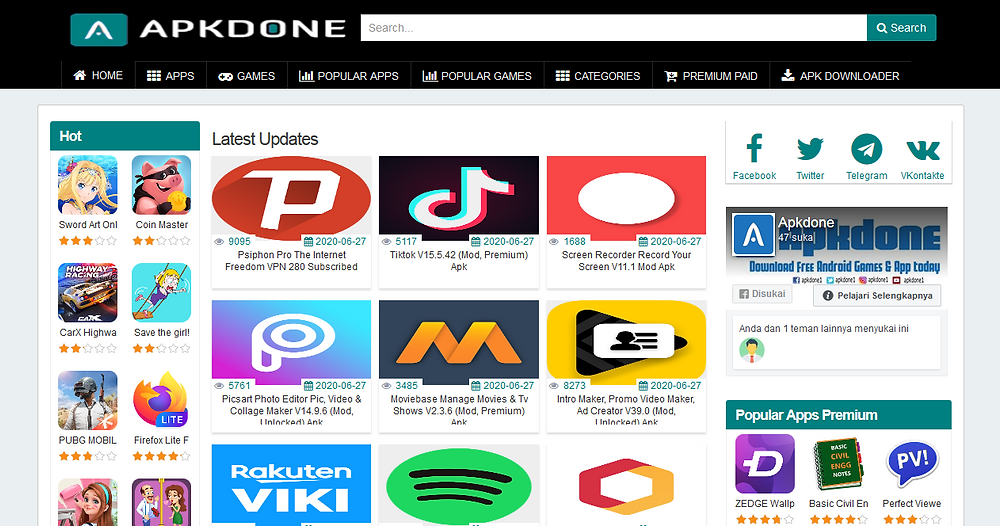Click the Popular Apps Premium heading
The image size is (1000, 526).
[806, 415]
